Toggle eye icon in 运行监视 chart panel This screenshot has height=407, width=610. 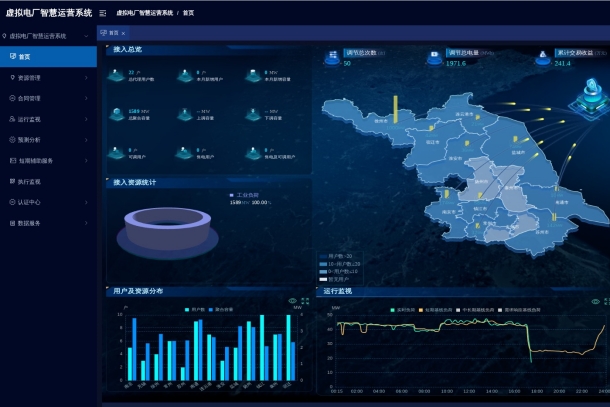pos(595,301)
